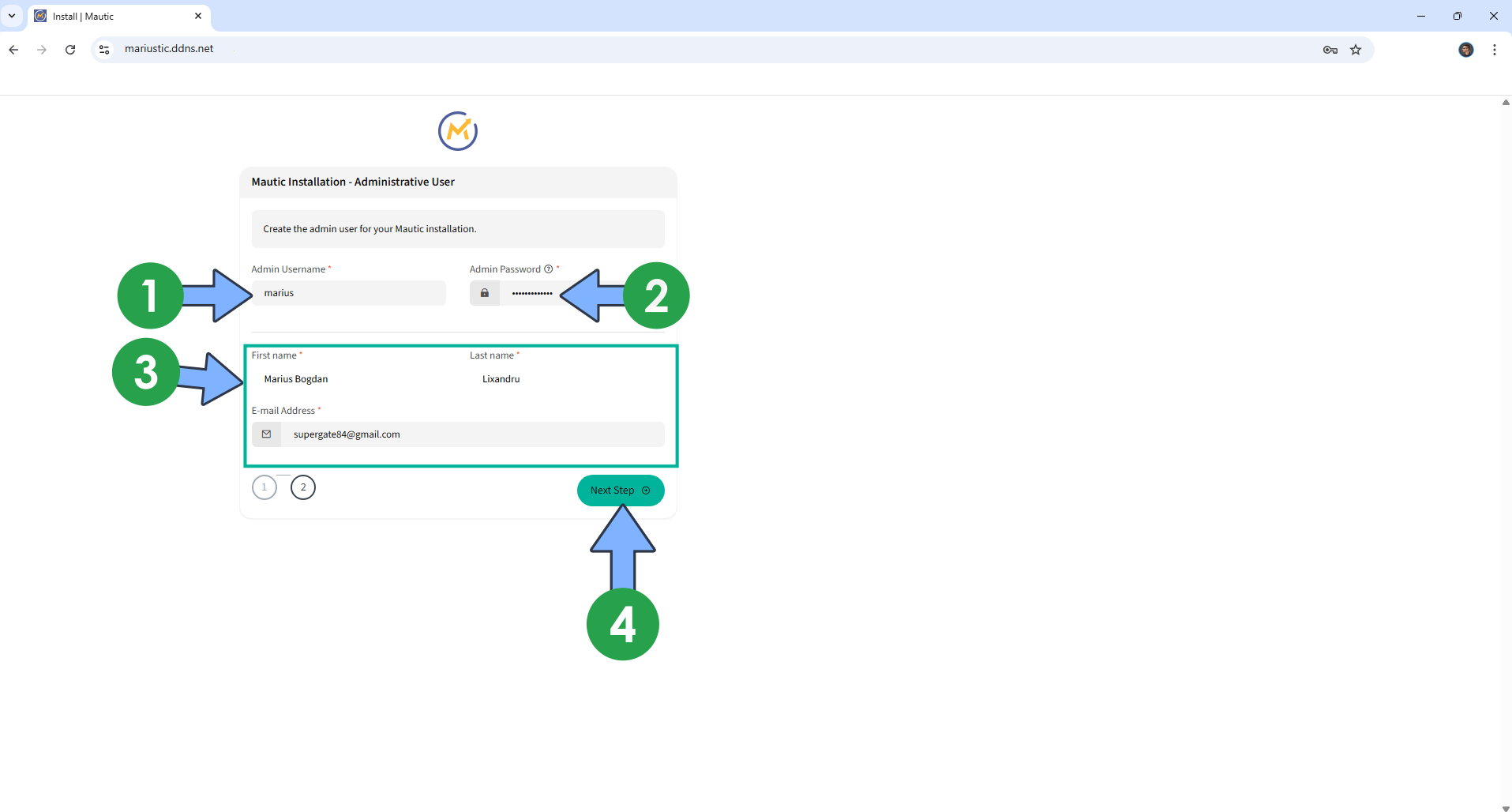Image resolution: width=1512 pixels, height=812 pixels.
Task: Click into the Admin Username field
Action: pos(349,293)
